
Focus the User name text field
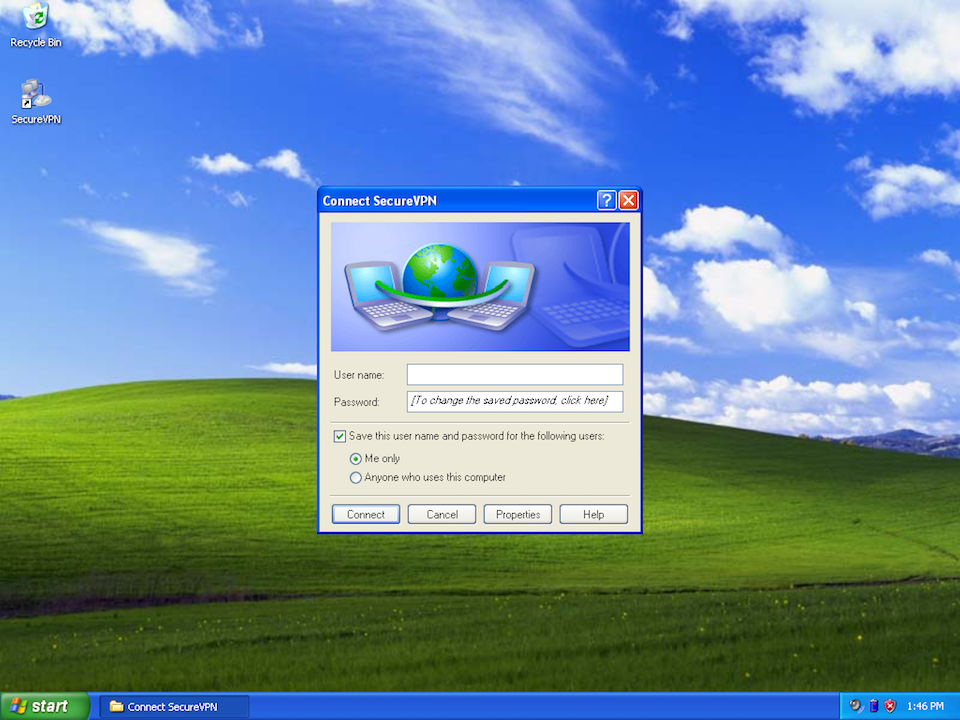[515, 375]
